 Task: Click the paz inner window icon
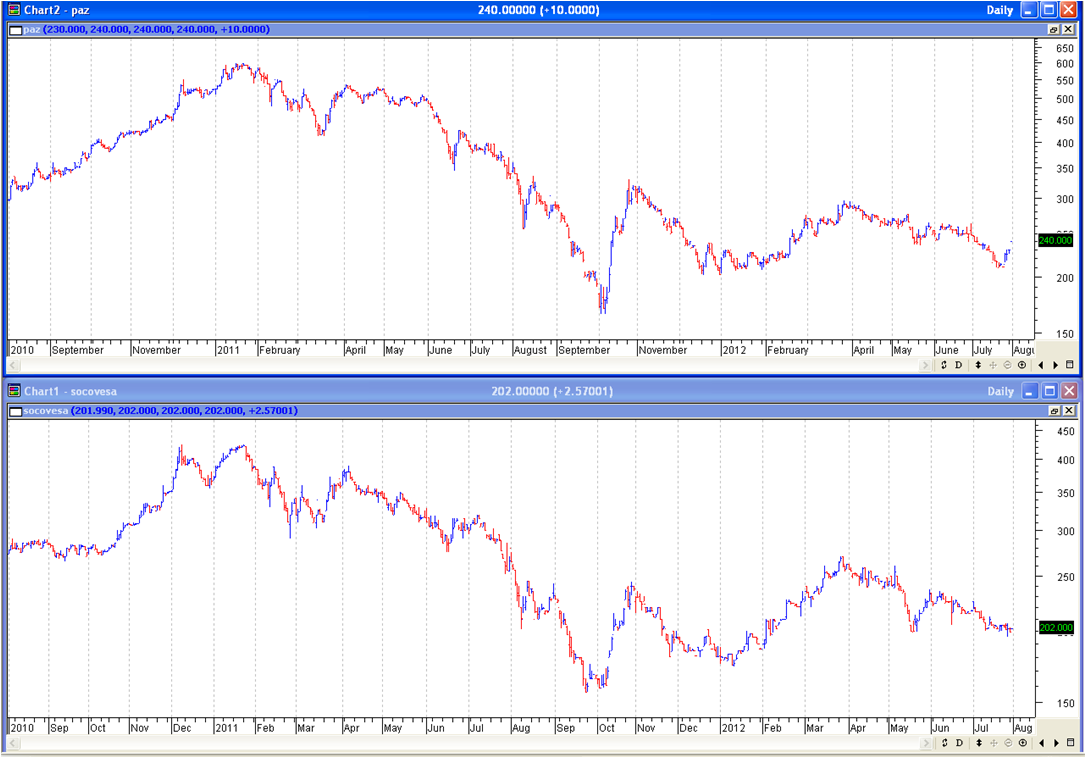pyautogui.click(x=15, y=30)
